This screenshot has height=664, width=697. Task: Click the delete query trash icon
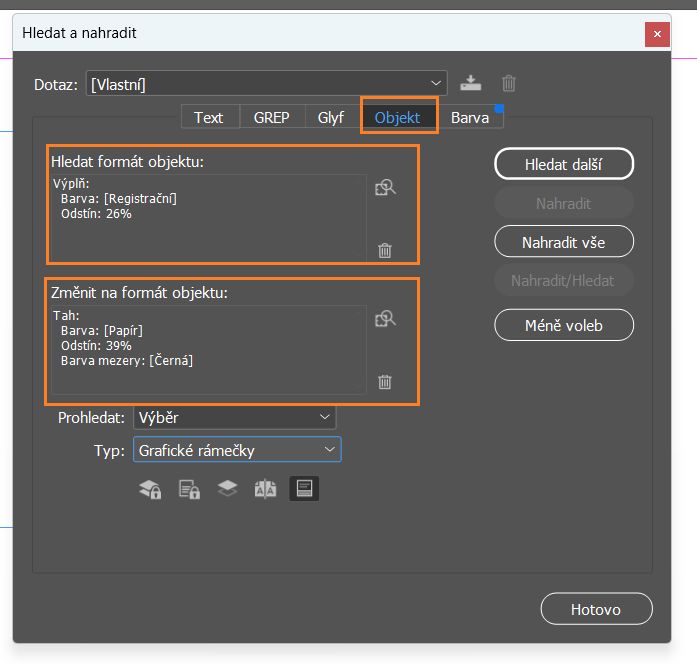pyautogui.click(x=509, y=83)
